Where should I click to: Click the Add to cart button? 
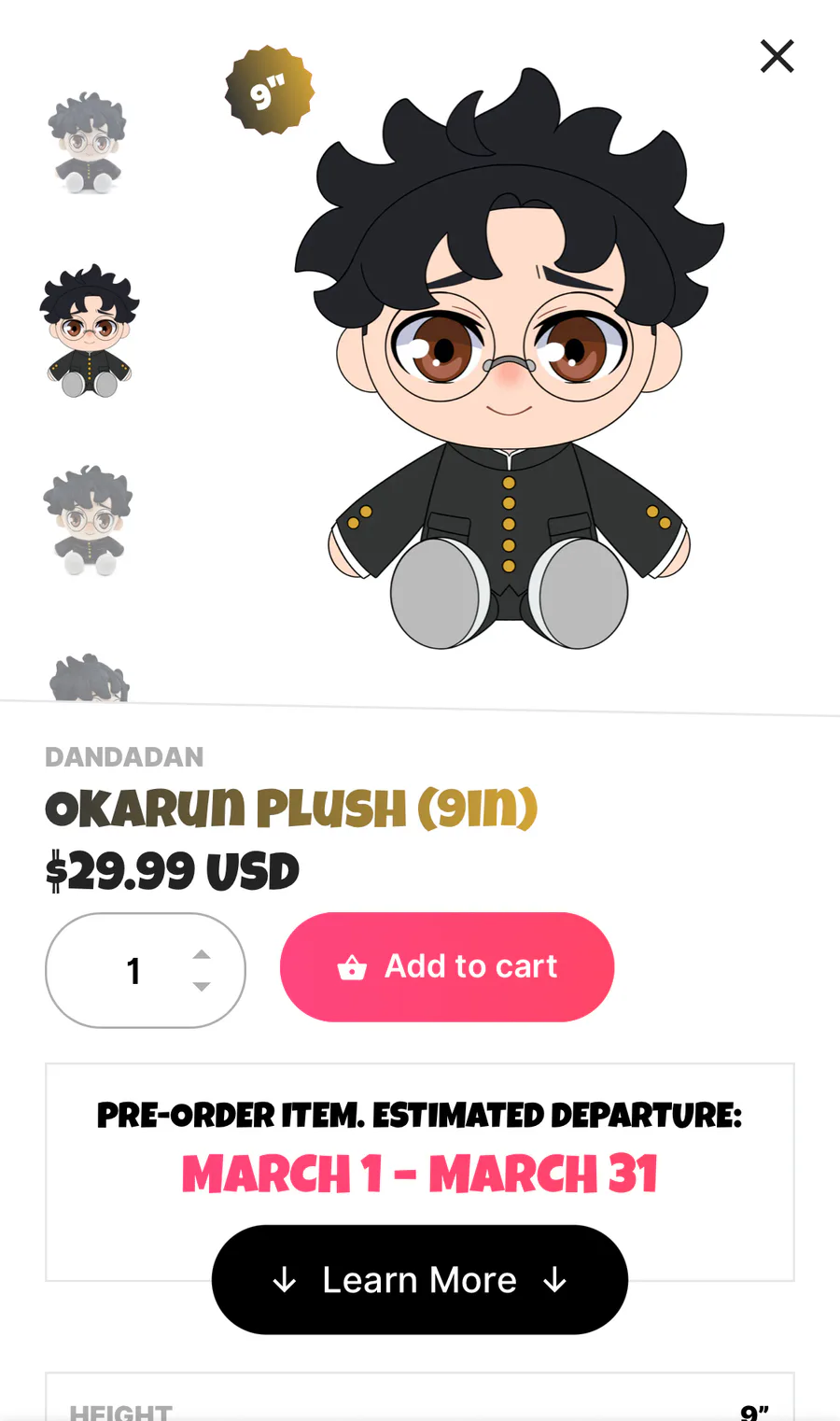point(447,966)
